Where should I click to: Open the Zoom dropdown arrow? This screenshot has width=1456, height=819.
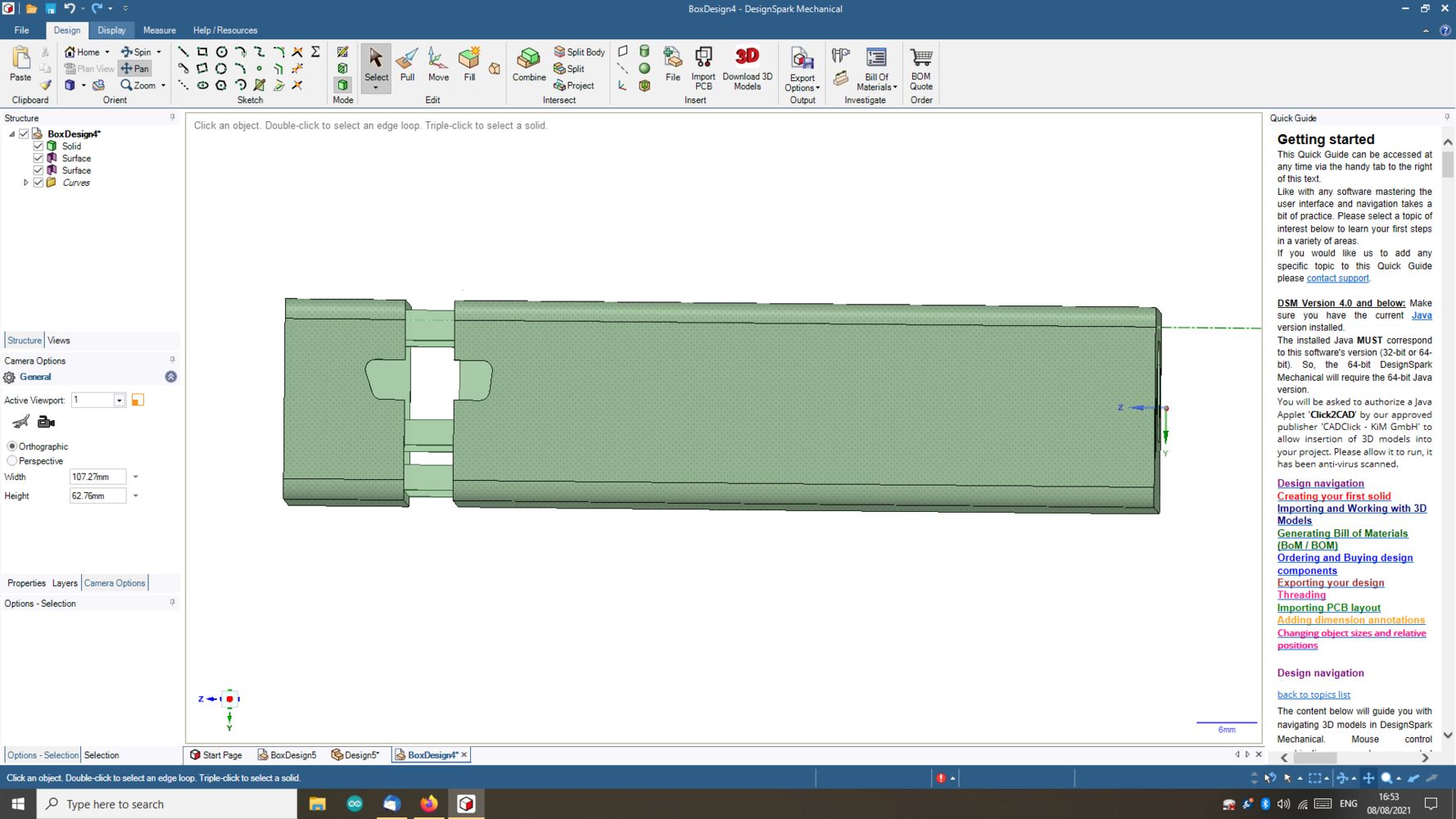(x=163, y=86)
